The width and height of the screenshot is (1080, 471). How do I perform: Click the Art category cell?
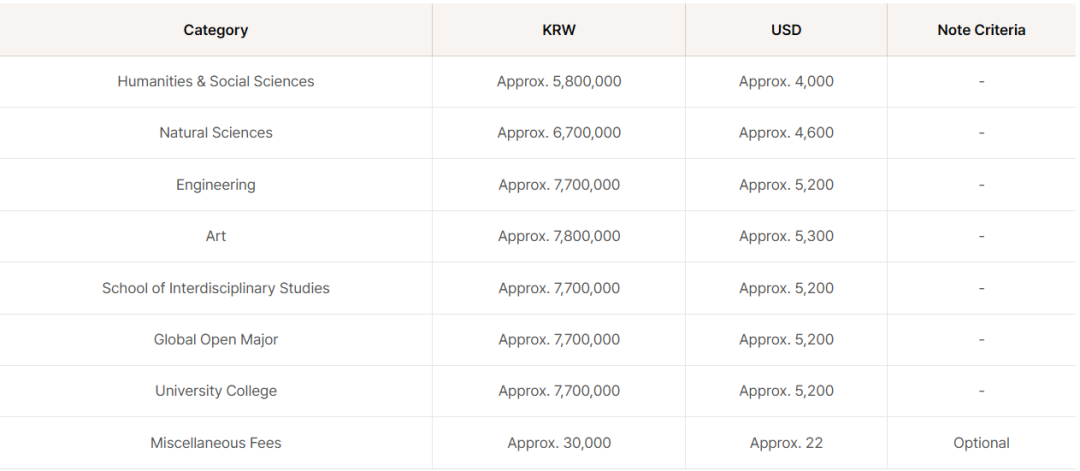(216, 236)
